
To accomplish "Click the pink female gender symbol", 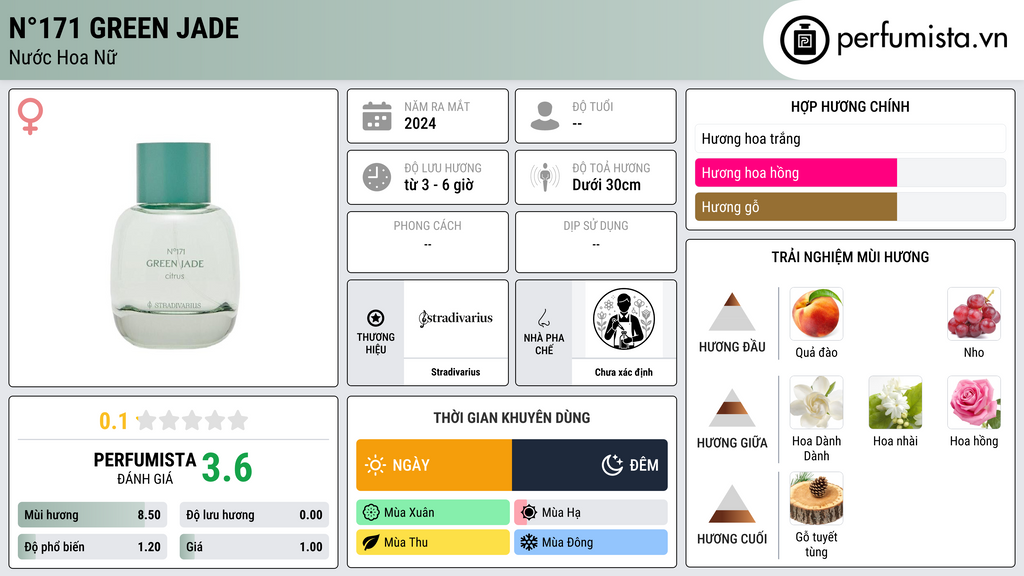I will (30, 116).
